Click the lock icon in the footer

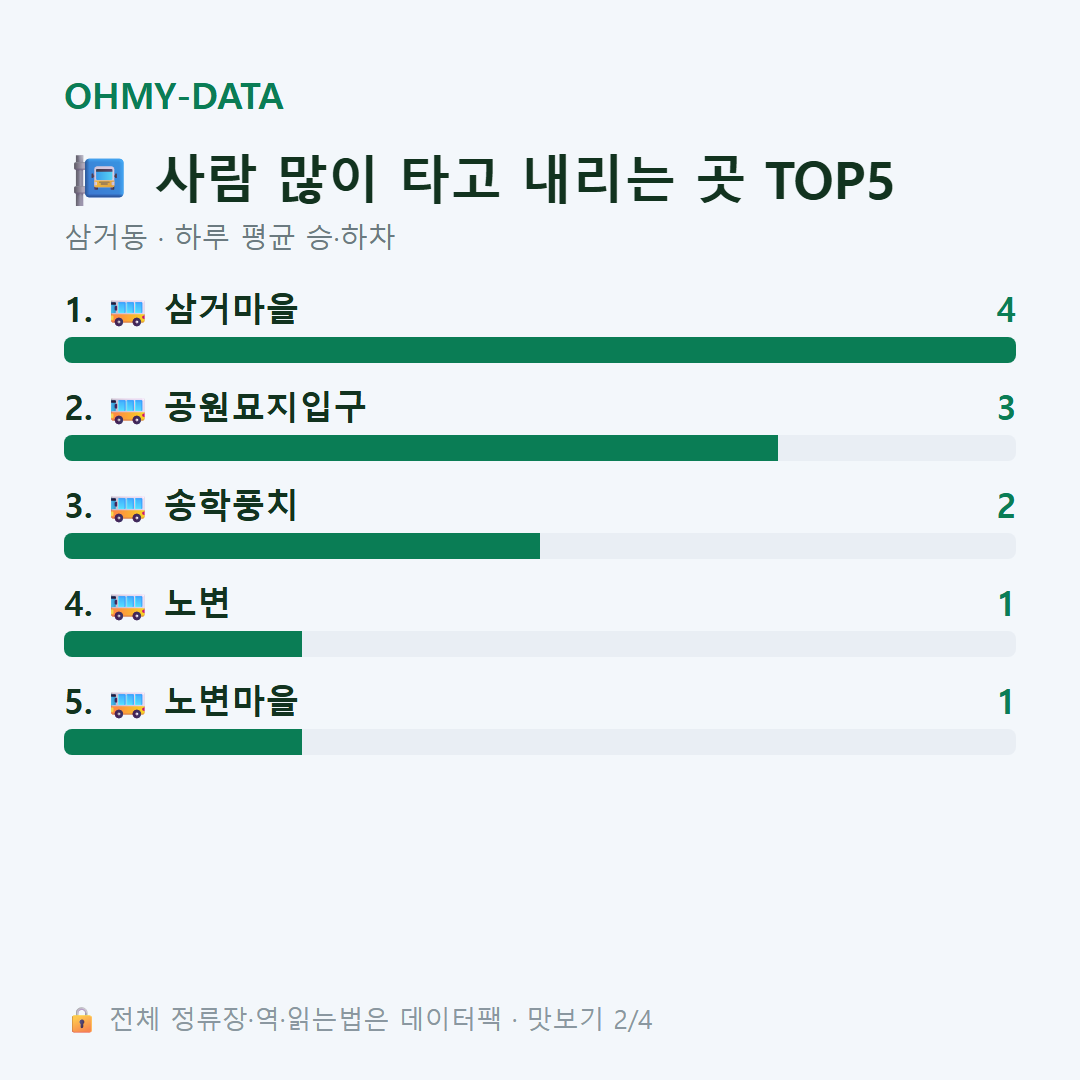click(x=81, y=1019)
